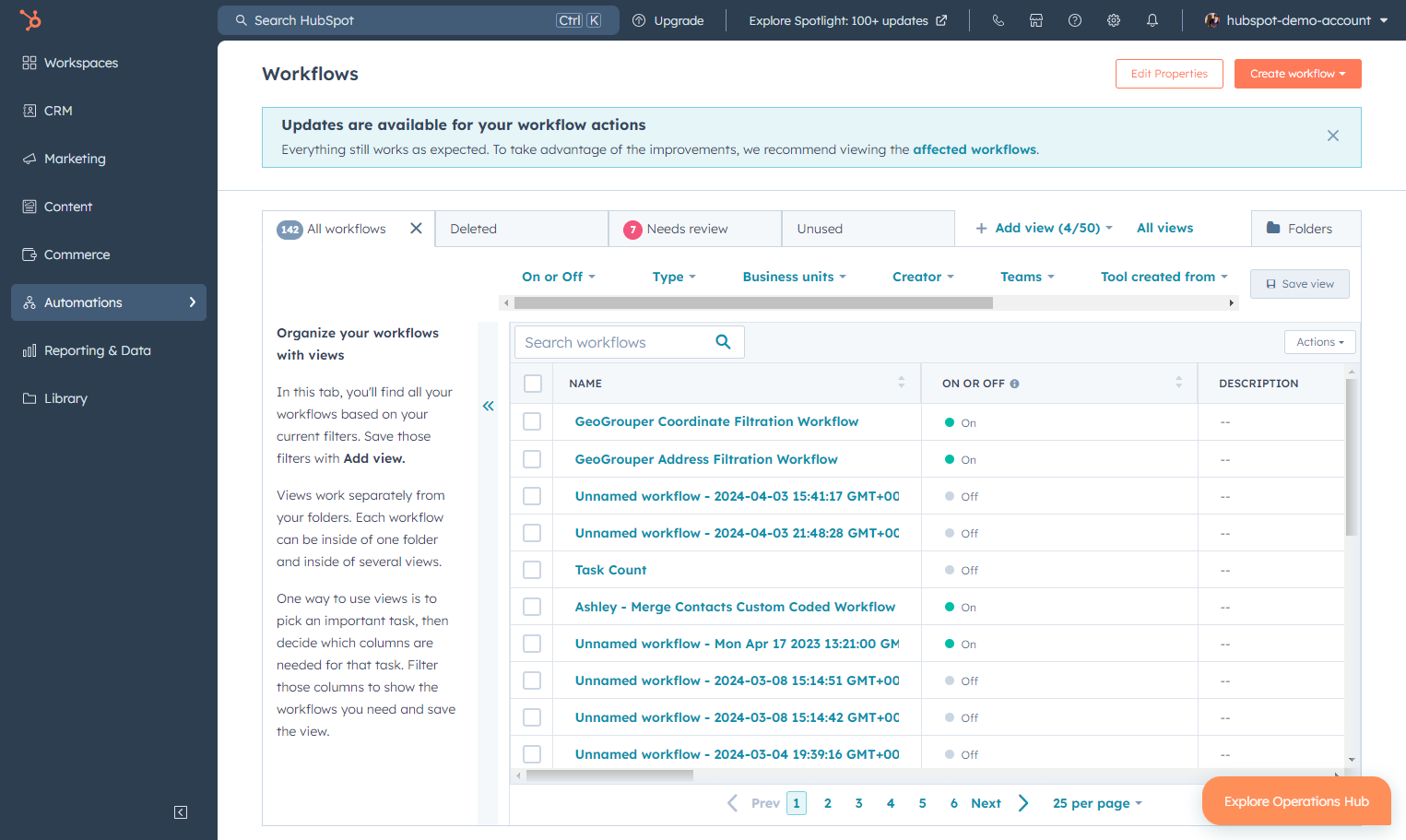Expand the Business units filter

tap(794, 277)
